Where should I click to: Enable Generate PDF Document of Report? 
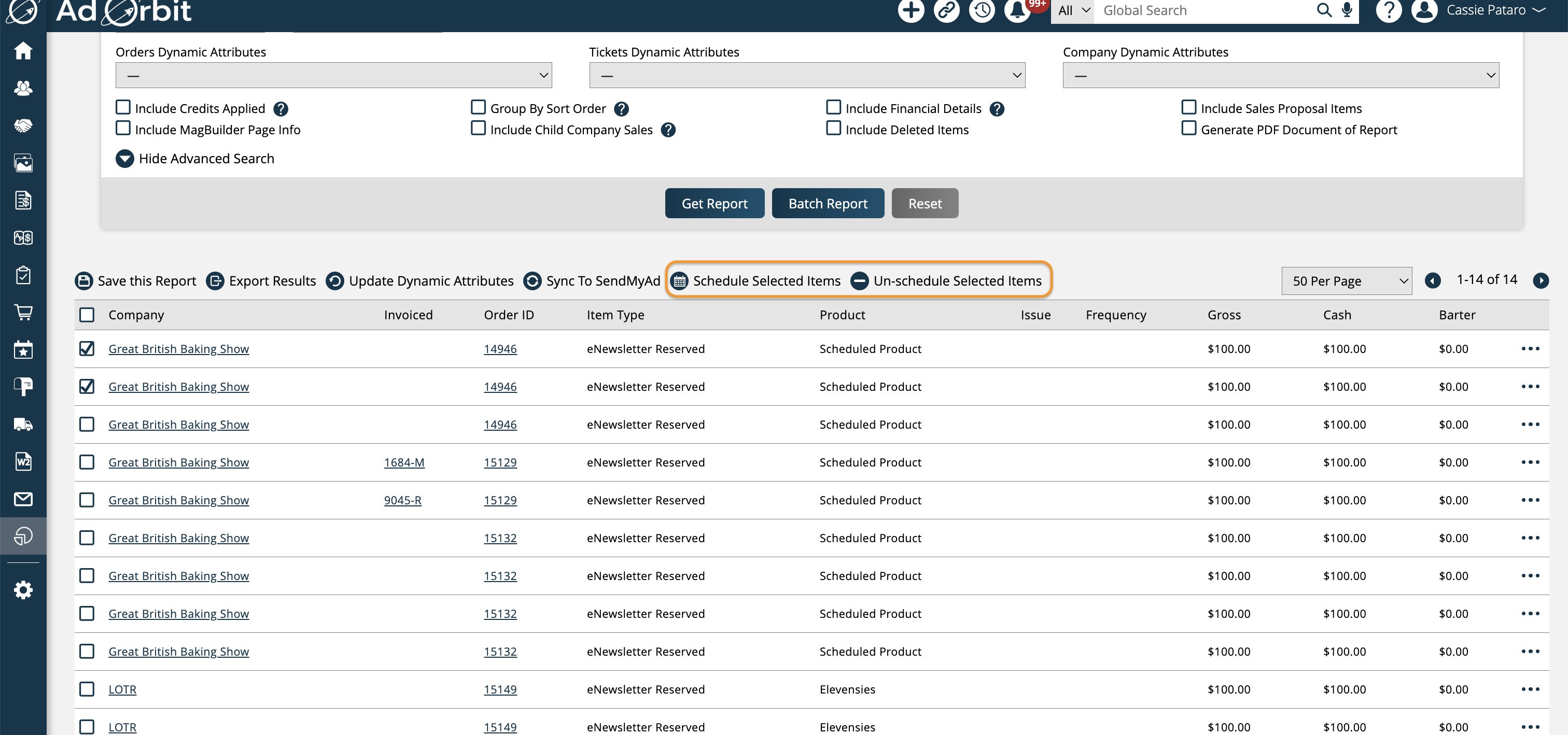point(1189,129)
